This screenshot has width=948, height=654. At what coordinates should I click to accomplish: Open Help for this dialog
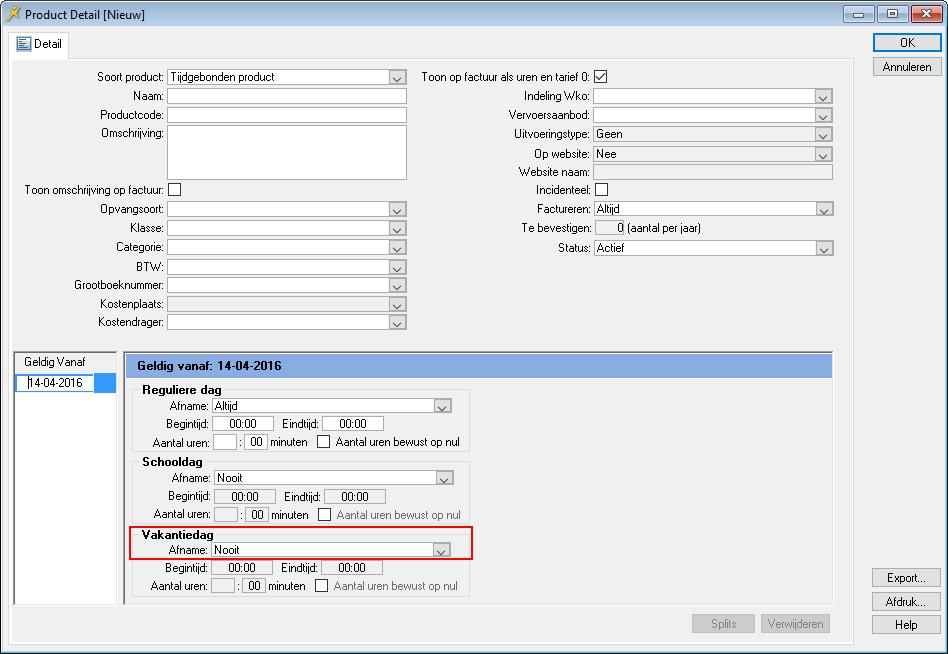pyautogui.click(x=906, y=625)
